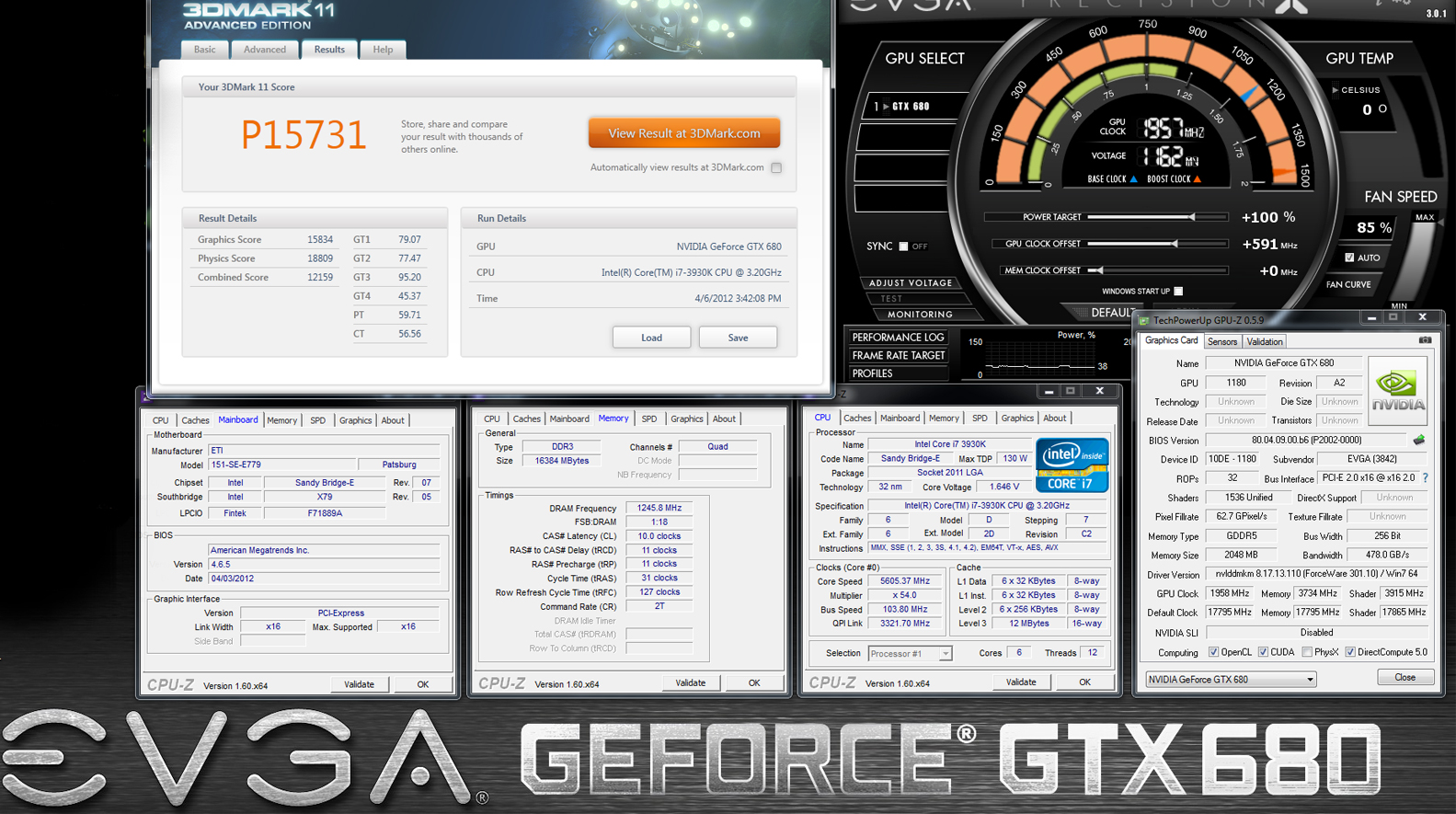Click the Default button in Precision X
Image resolution: width=1456 pixels, height=814 pixels.
(x=1111, y=313)
